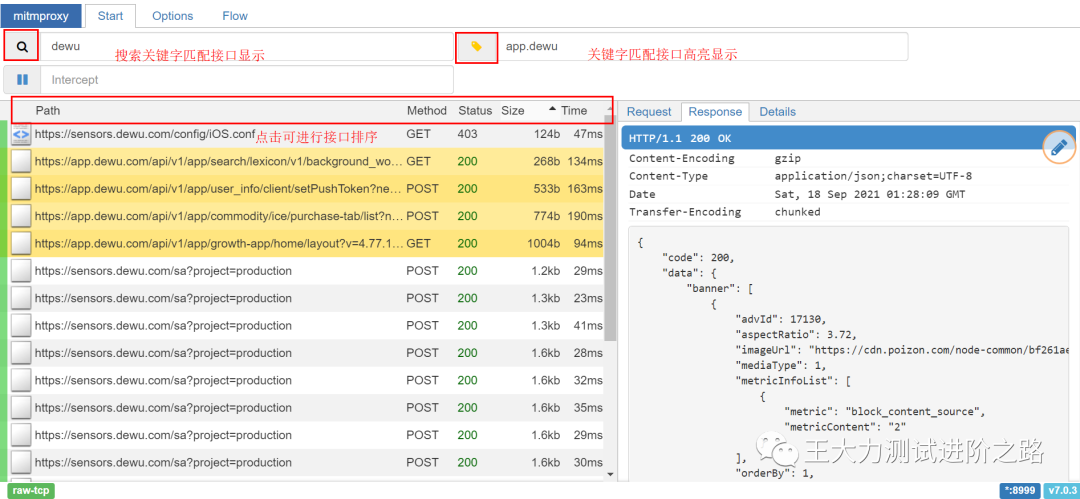Click the search magnifier icon
The height and width of the screenshot is (499, 1080).
tap(22, 46)
